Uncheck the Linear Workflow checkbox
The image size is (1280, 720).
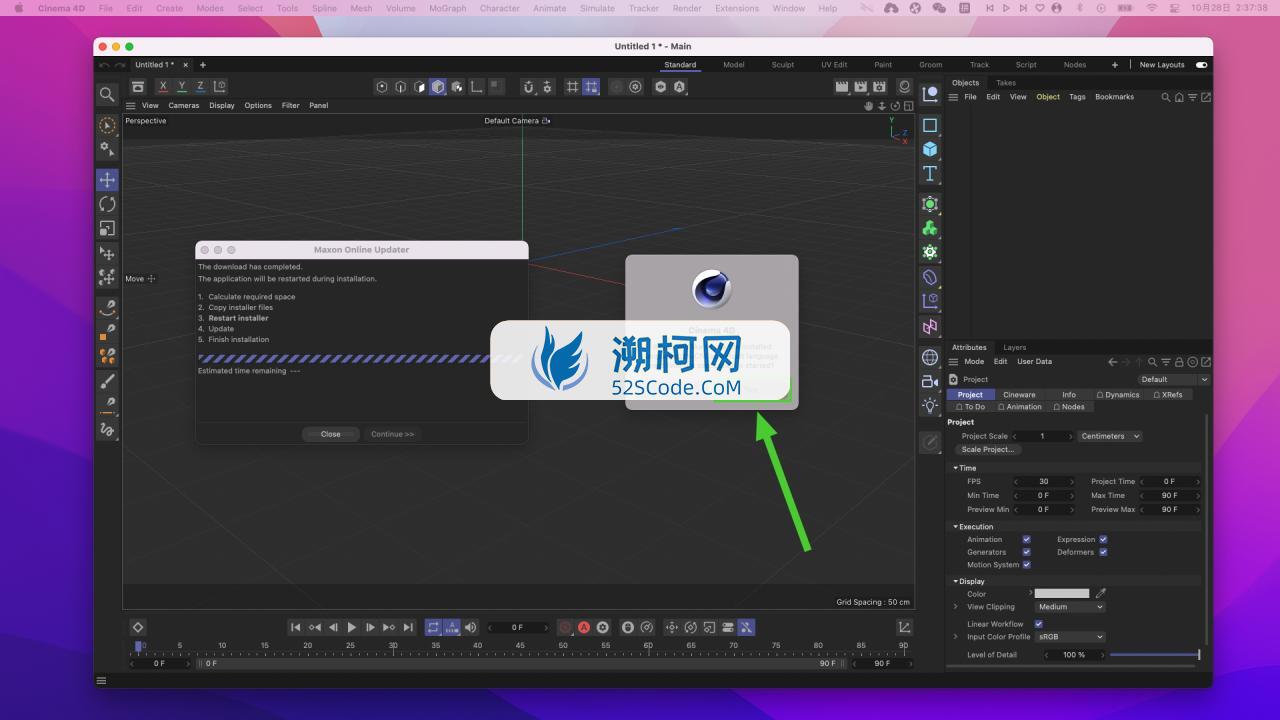(1038, 624)
